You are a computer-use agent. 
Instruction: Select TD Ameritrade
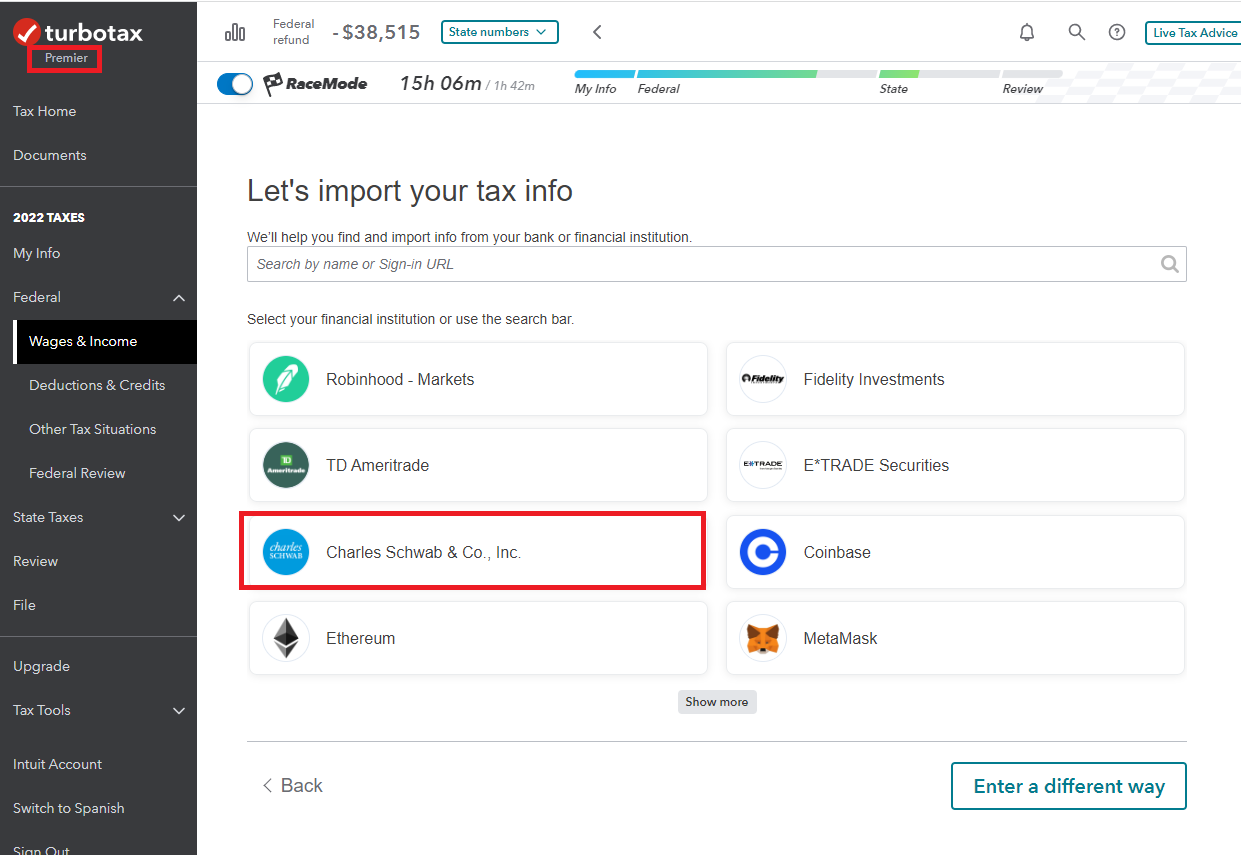[x=478, y=465]
